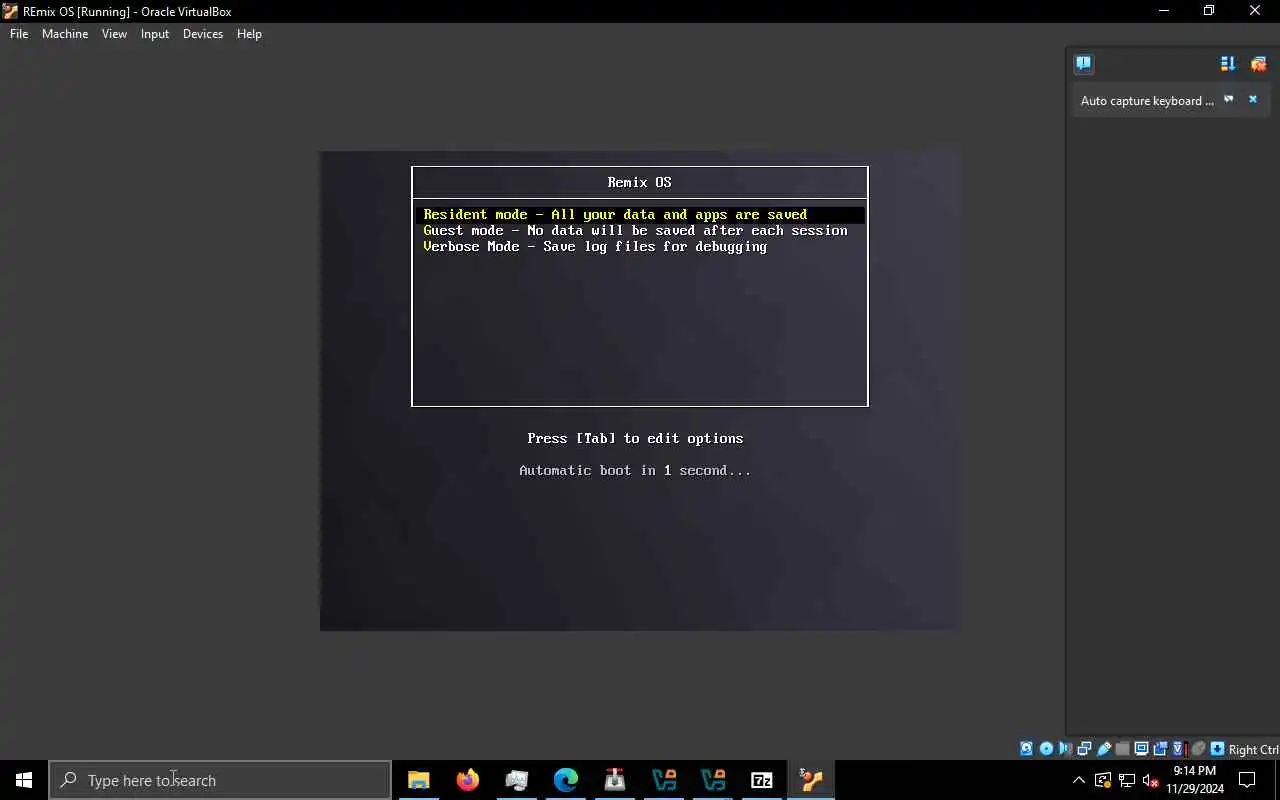Click the don't-show-again icon on keyboard notification
The height and width of the screenshot is (800, 1280).
pos(1229,99)
